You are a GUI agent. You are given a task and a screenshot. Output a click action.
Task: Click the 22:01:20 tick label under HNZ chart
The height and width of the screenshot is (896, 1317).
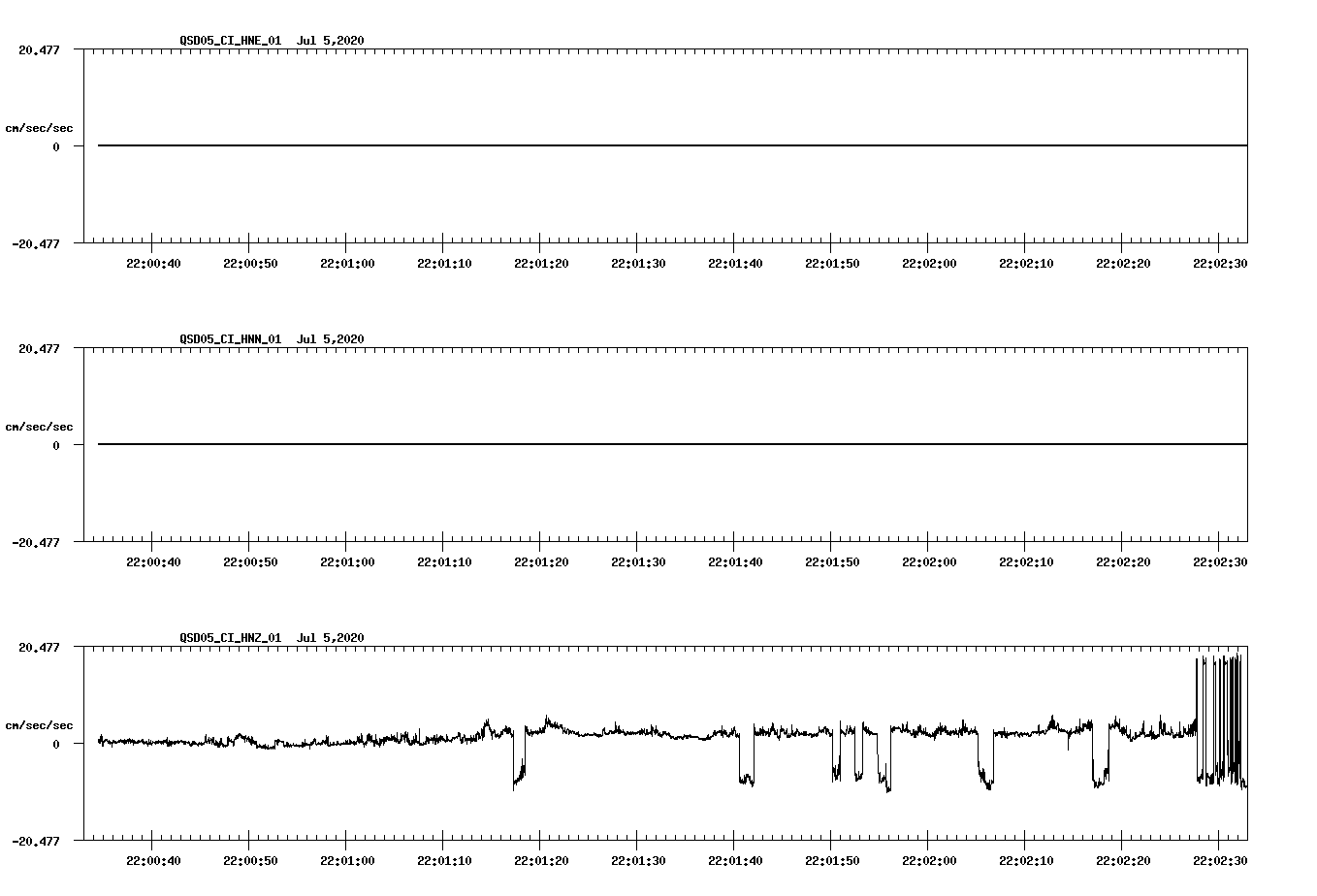541,860
